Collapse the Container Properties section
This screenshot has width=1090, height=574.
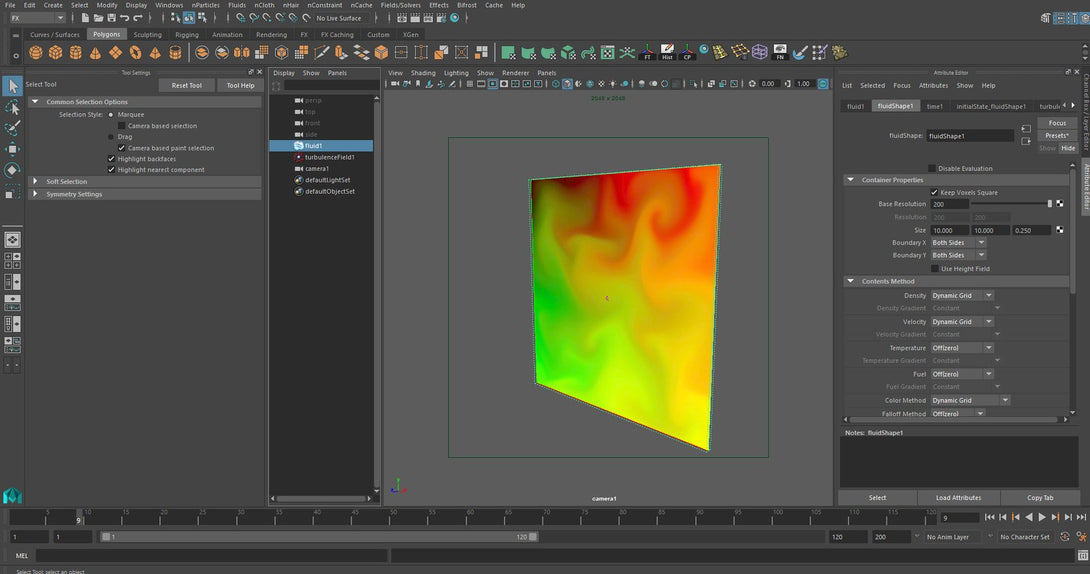850,180
